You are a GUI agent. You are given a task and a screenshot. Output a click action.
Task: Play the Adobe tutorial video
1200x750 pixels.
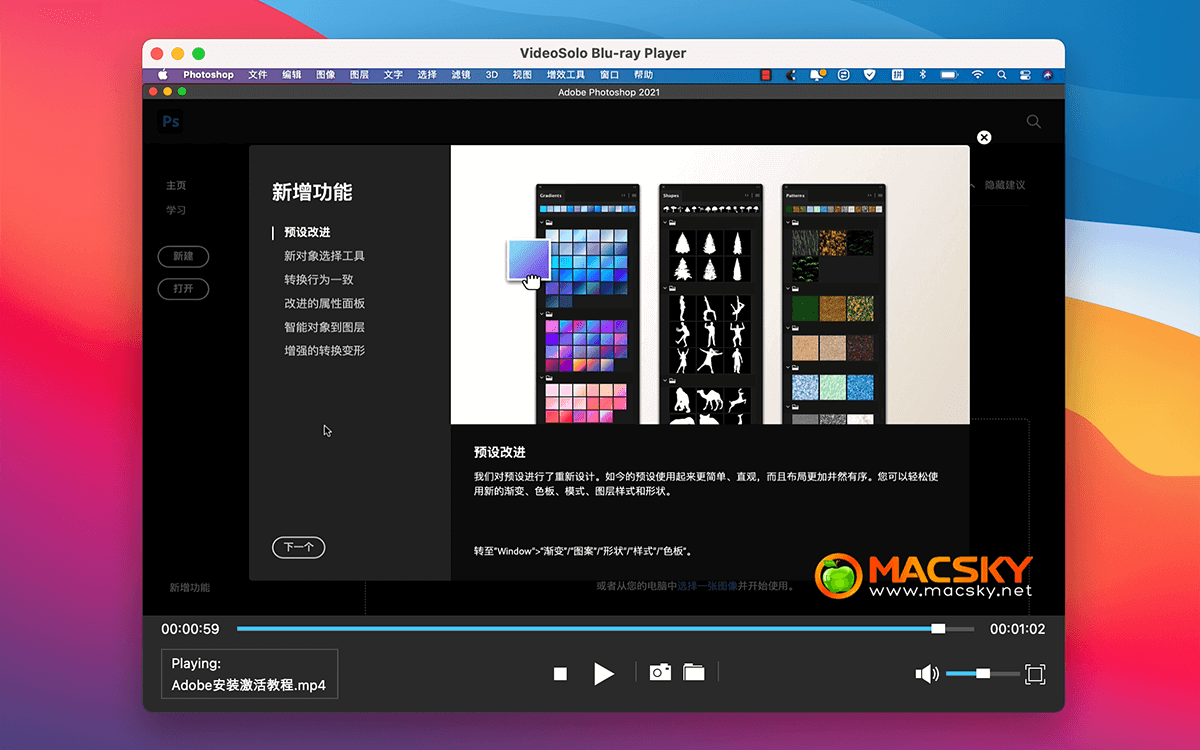point(603,674)
